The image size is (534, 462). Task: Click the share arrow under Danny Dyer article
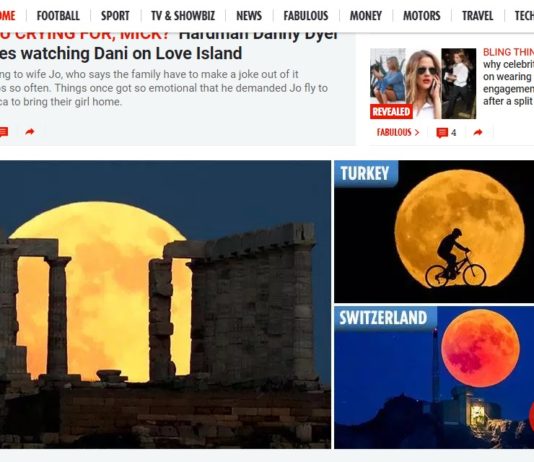click(30, 132)
